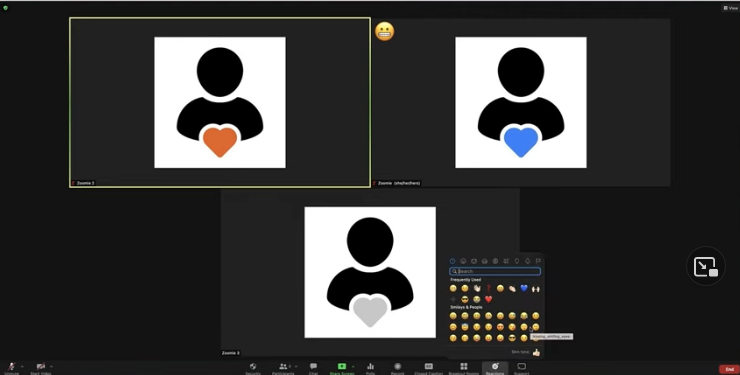
Task: Pick the blue heart emoji in Frequently Used
Action: point(524,288)
